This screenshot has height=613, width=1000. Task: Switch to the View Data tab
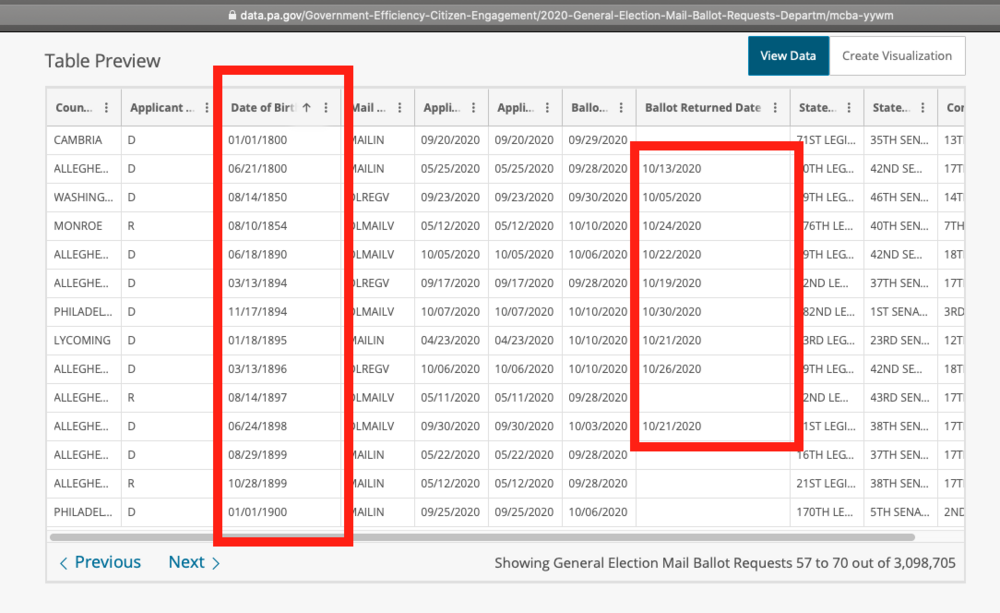click(x=788, y=56)
